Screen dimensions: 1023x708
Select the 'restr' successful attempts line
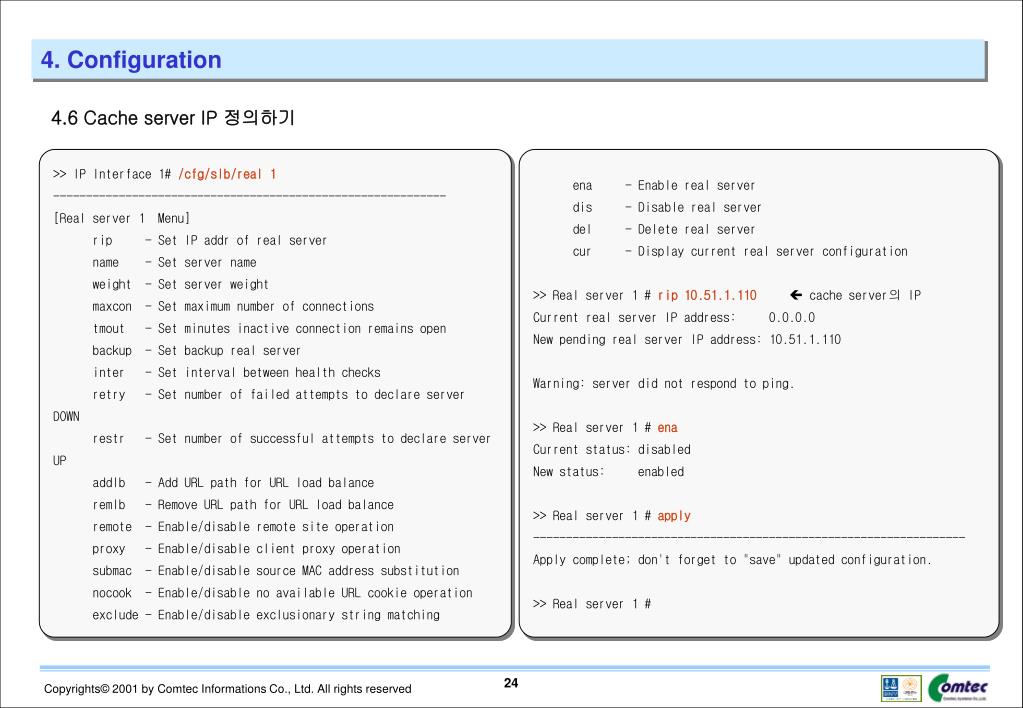coord(292,439)
